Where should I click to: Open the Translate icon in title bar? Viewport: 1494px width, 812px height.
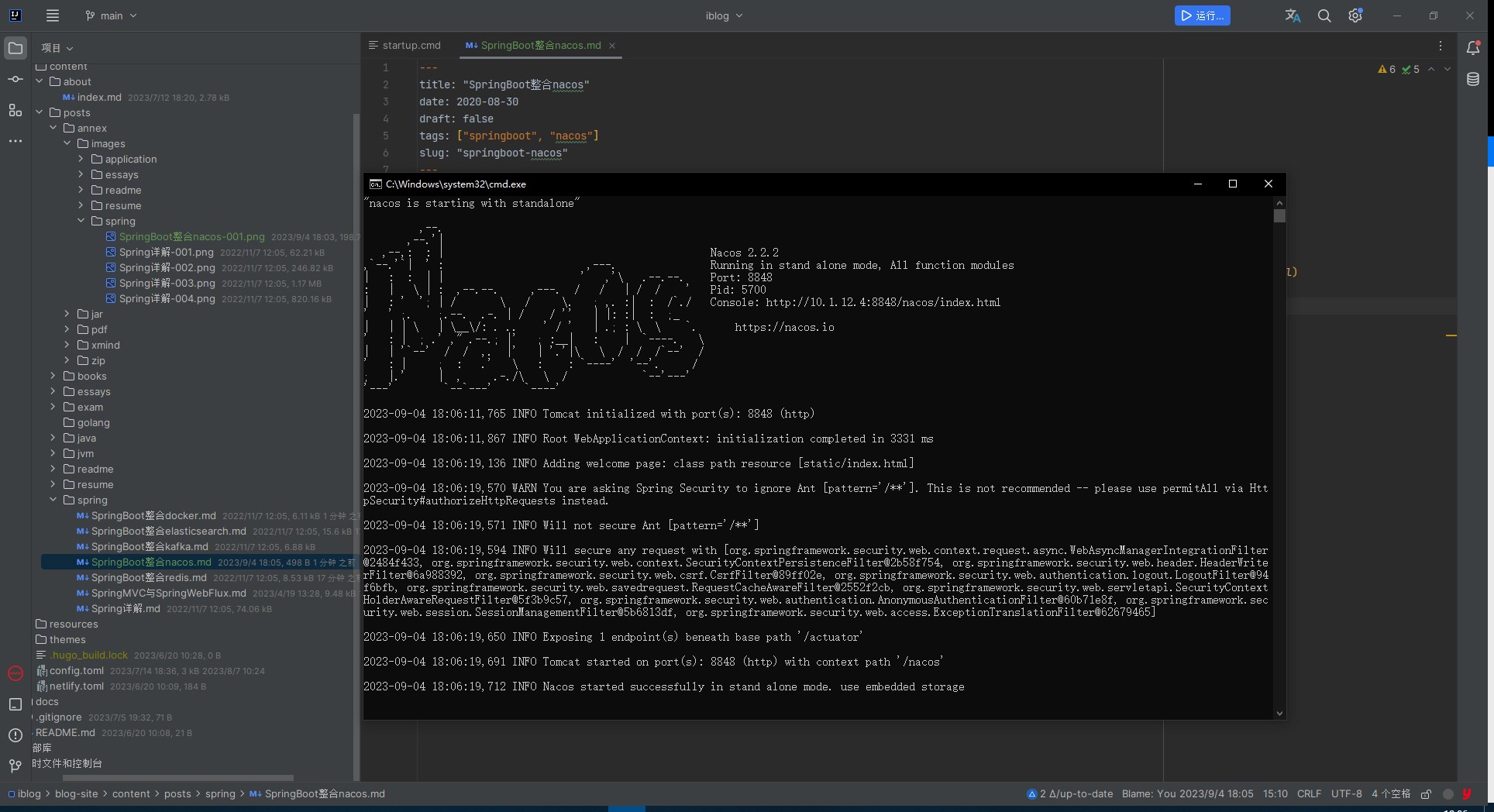coord(1293,15)
